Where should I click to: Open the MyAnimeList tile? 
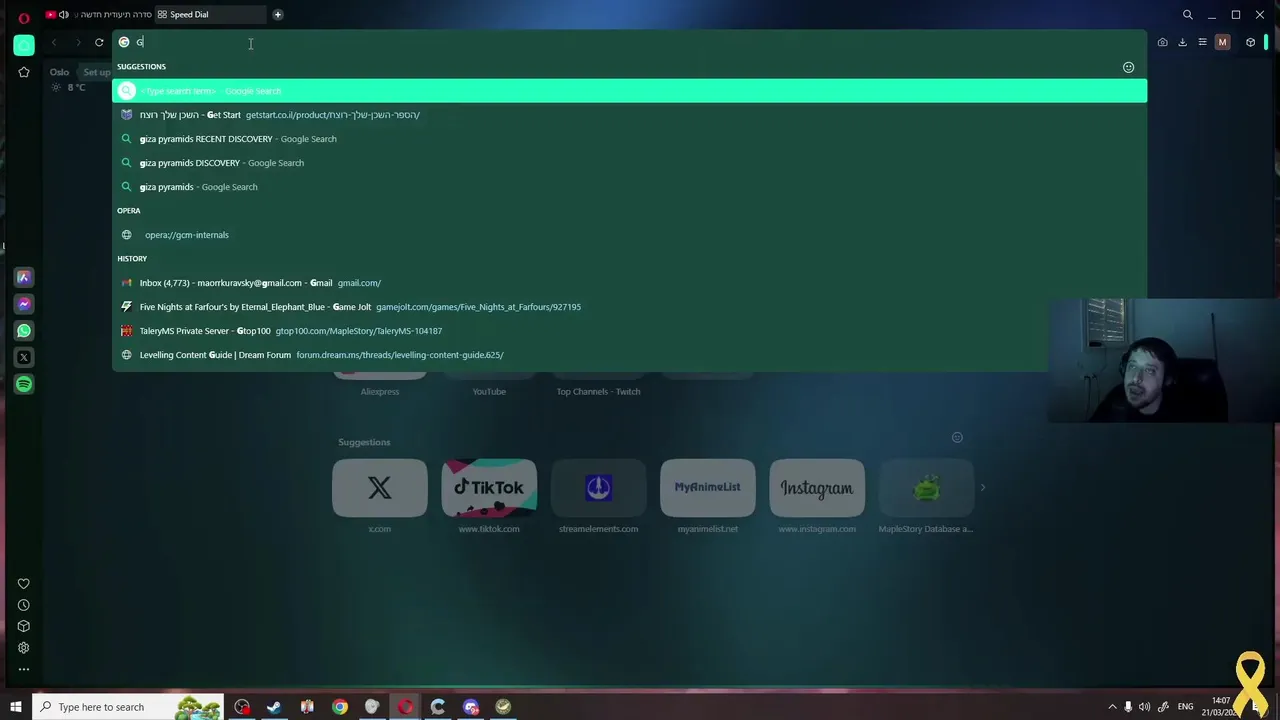(708, 488)
